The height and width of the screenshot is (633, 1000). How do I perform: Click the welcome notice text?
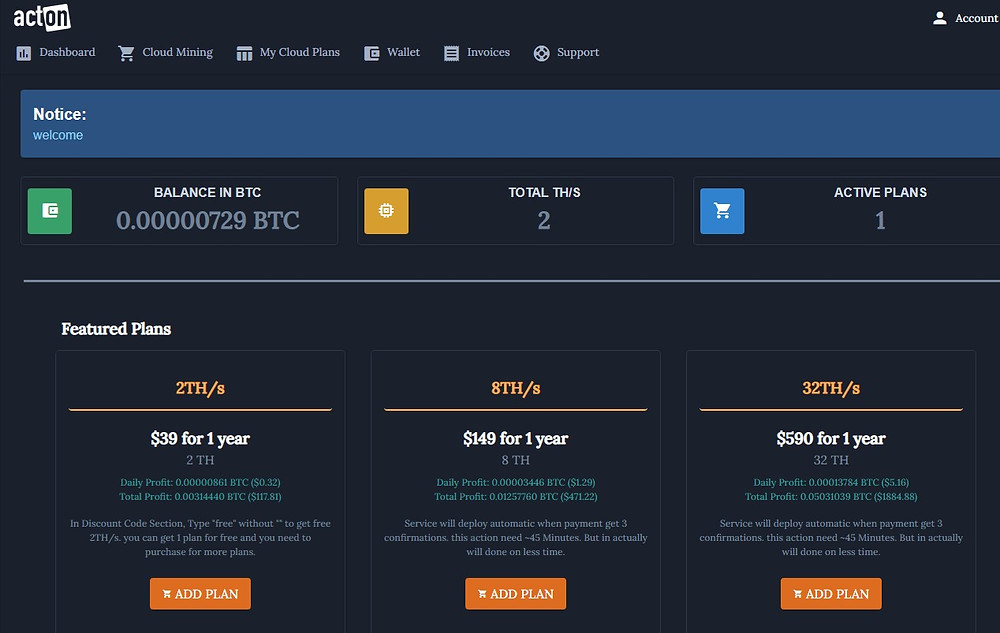click(58, 135)
